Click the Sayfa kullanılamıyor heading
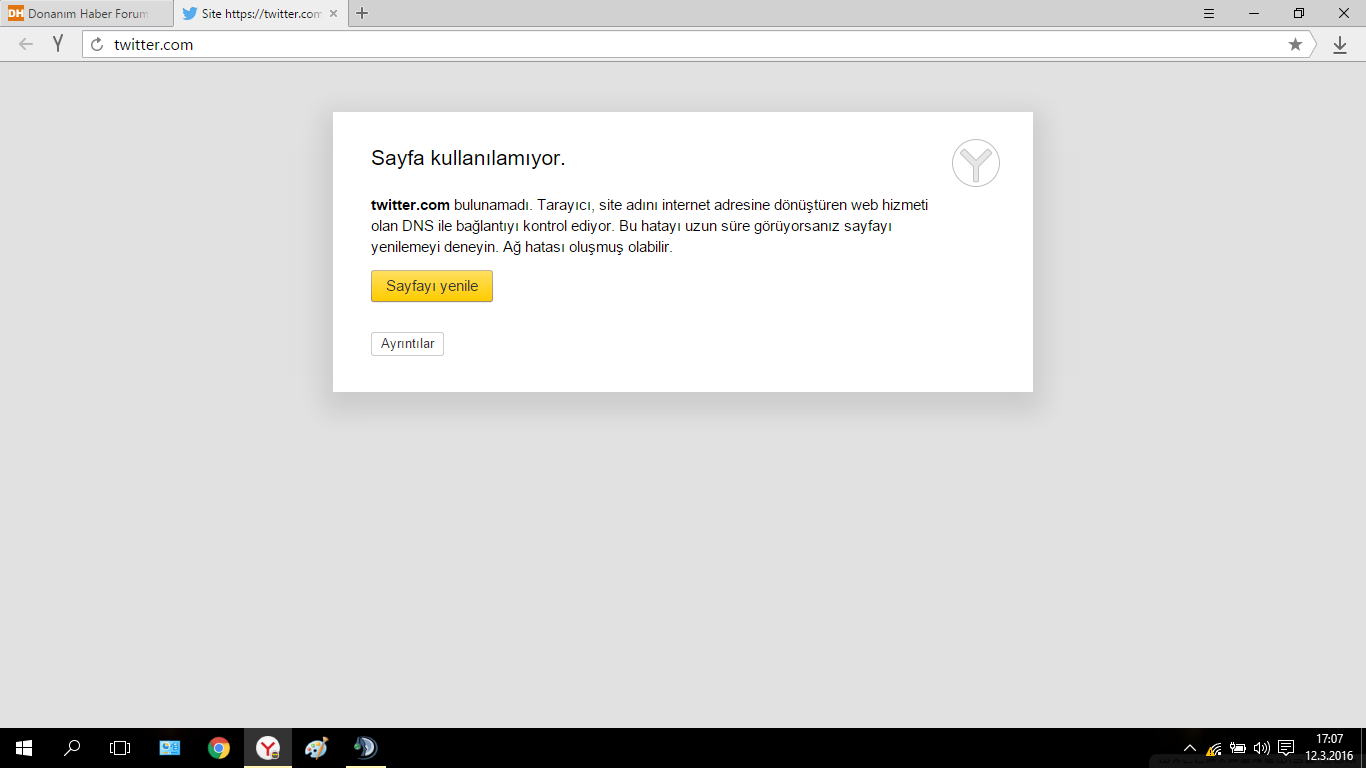This screenshot has width=1366, height=768. (468, 158)
